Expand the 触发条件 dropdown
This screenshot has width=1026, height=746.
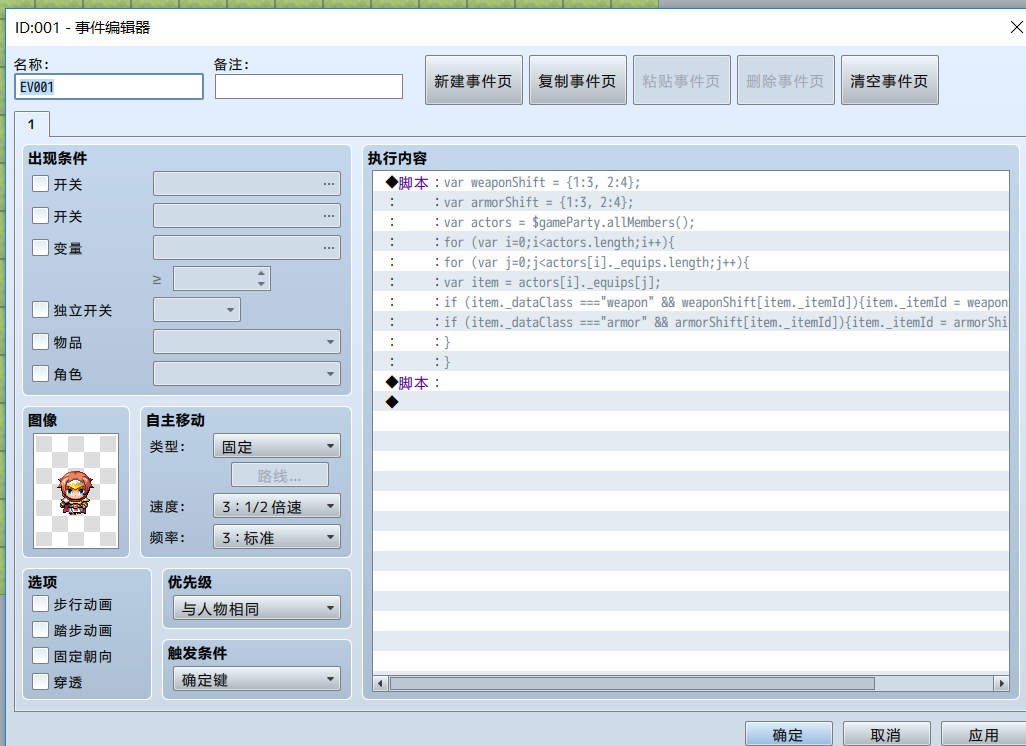256,679
